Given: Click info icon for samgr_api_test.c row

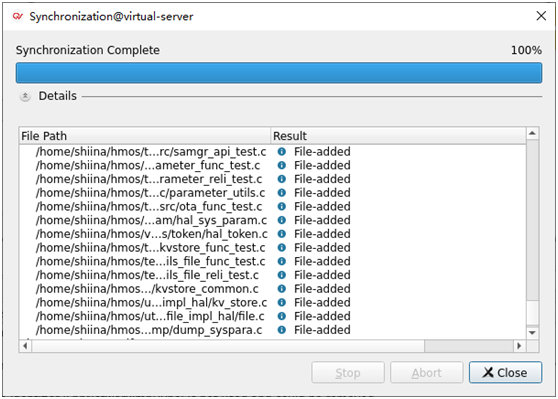Looking at the screenshot, I should coord(281,152).
